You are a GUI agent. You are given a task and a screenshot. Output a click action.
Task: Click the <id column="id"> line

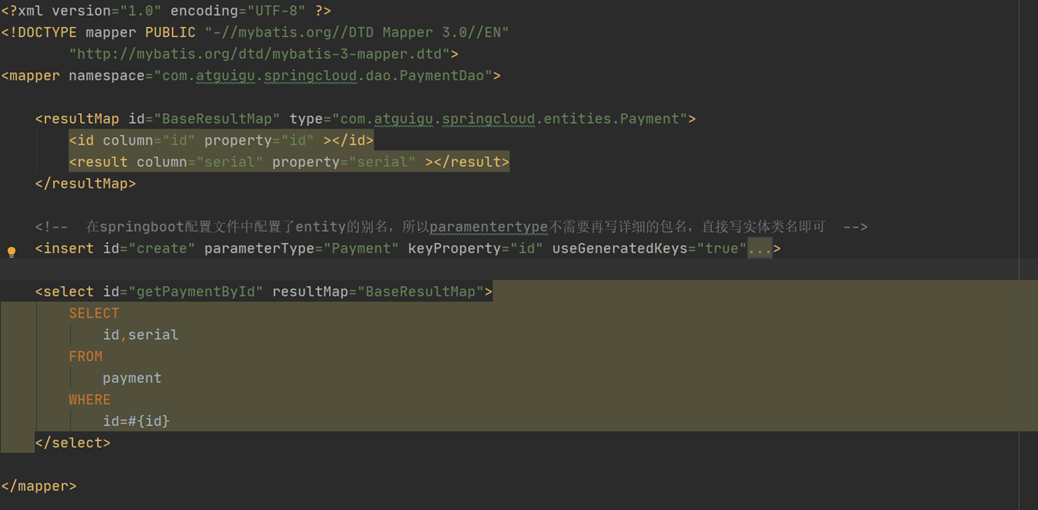click(x=221, y=140)
